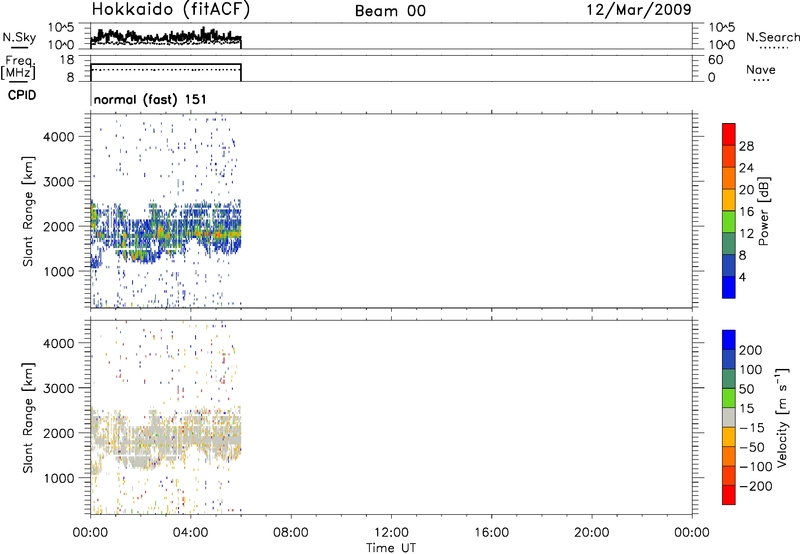800x554 pixels.
Task: Click the velocity scatter band near 2000 km
Action: point(166,438)
